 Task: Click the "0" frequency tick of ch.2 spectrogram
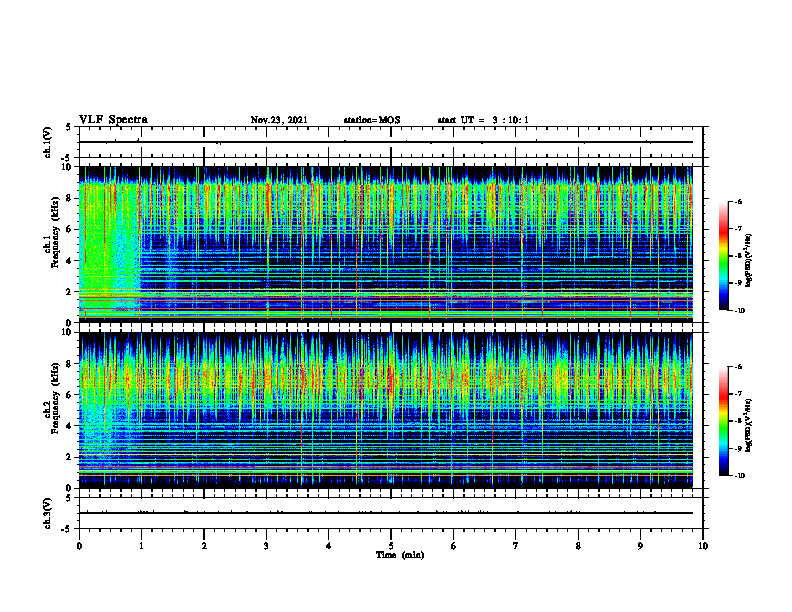[69, 488]
